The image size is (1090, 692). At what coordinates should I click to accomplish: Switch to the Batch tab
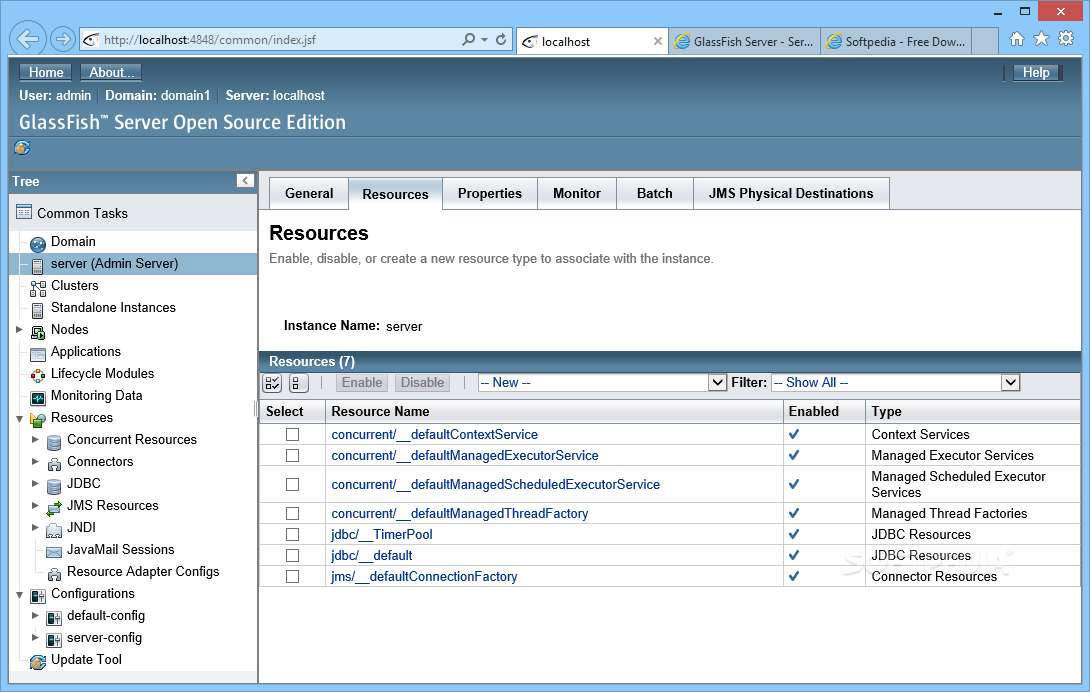654,193
